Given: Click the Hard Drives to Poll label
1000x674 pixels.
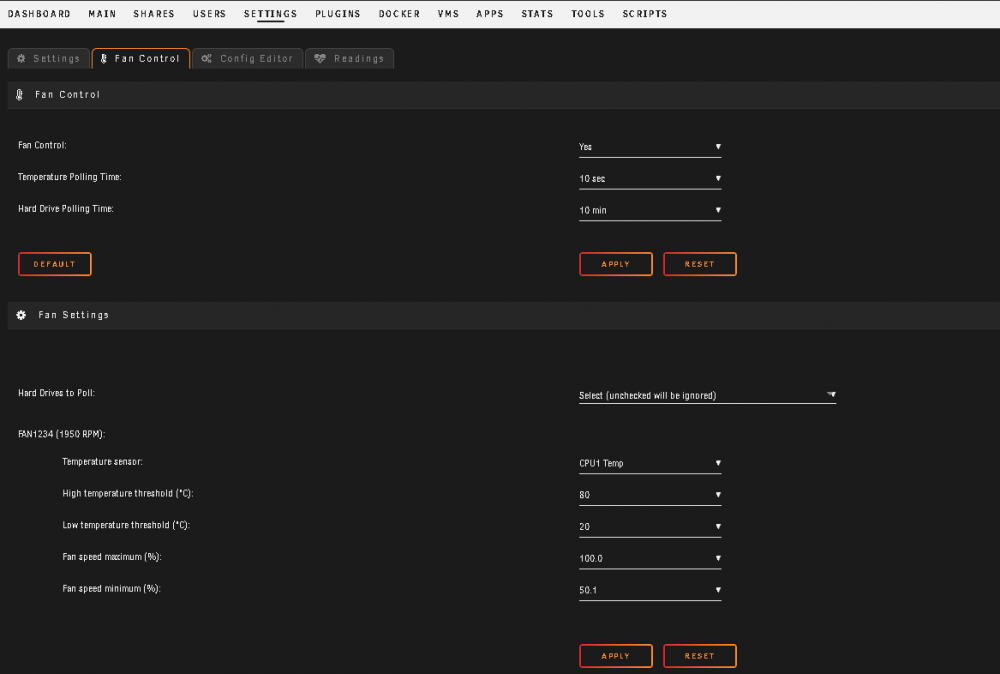Looking at the screenshot, I should pos(56,393).
